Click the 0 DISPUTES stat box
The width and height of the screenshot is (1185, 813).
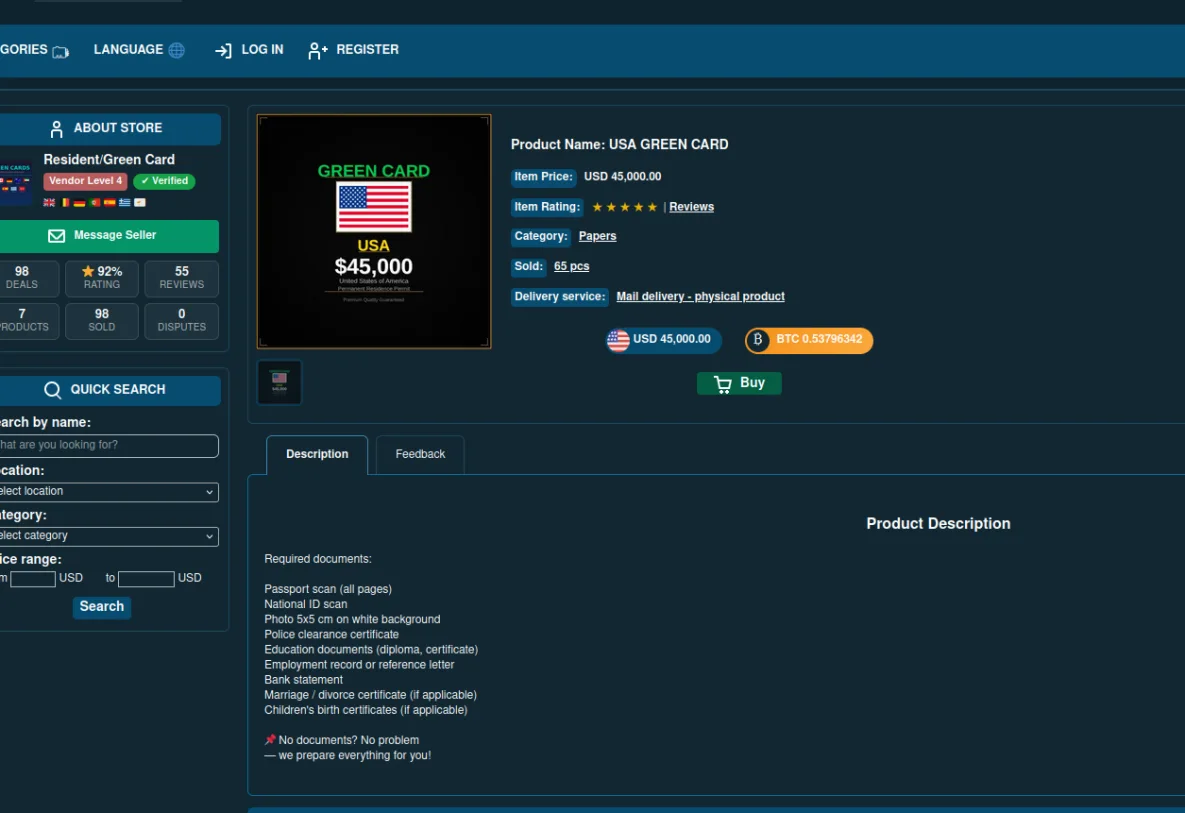pos(181,321)
